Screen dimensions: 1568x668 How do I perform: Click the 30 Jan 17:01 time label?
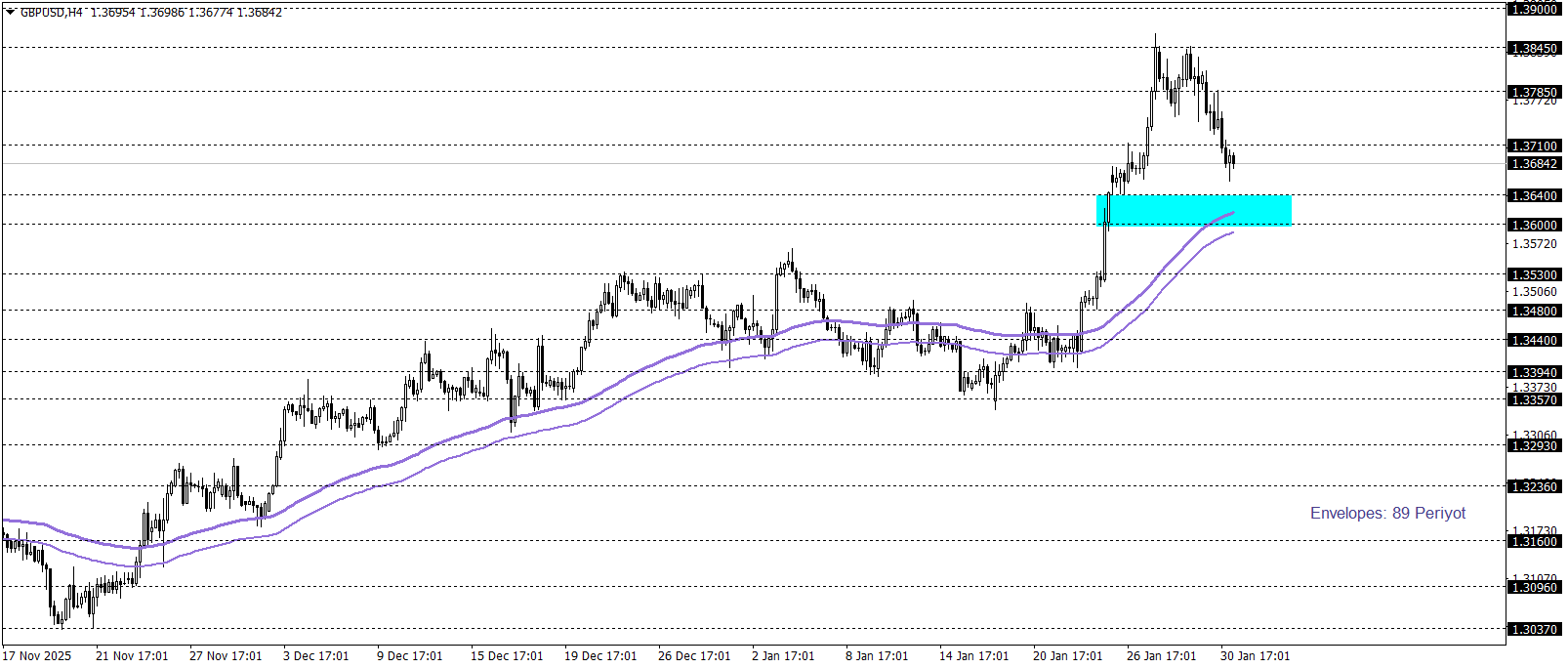(1255, 655)
